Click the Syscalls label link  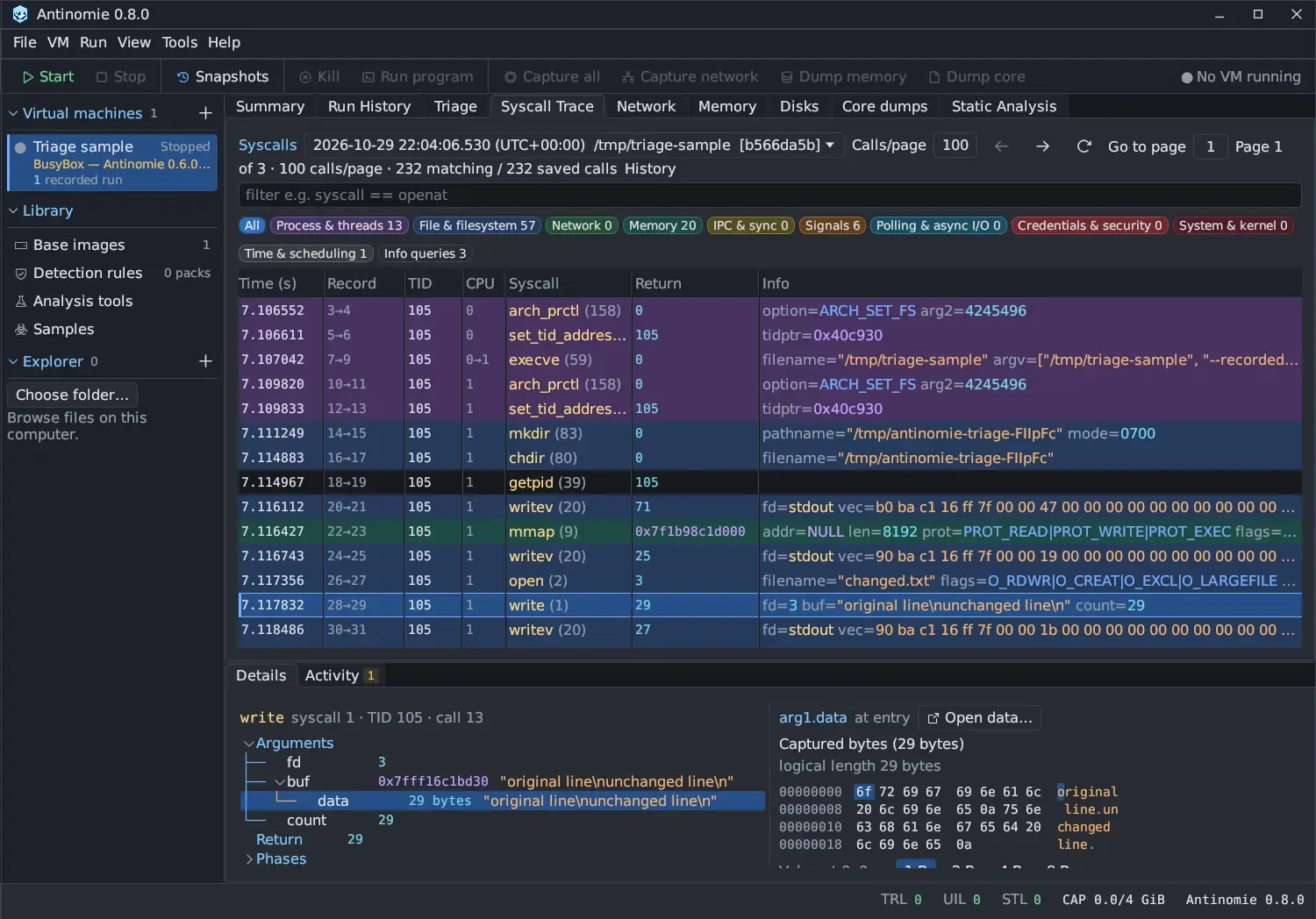pyautogui.click(x=268, y=145)
